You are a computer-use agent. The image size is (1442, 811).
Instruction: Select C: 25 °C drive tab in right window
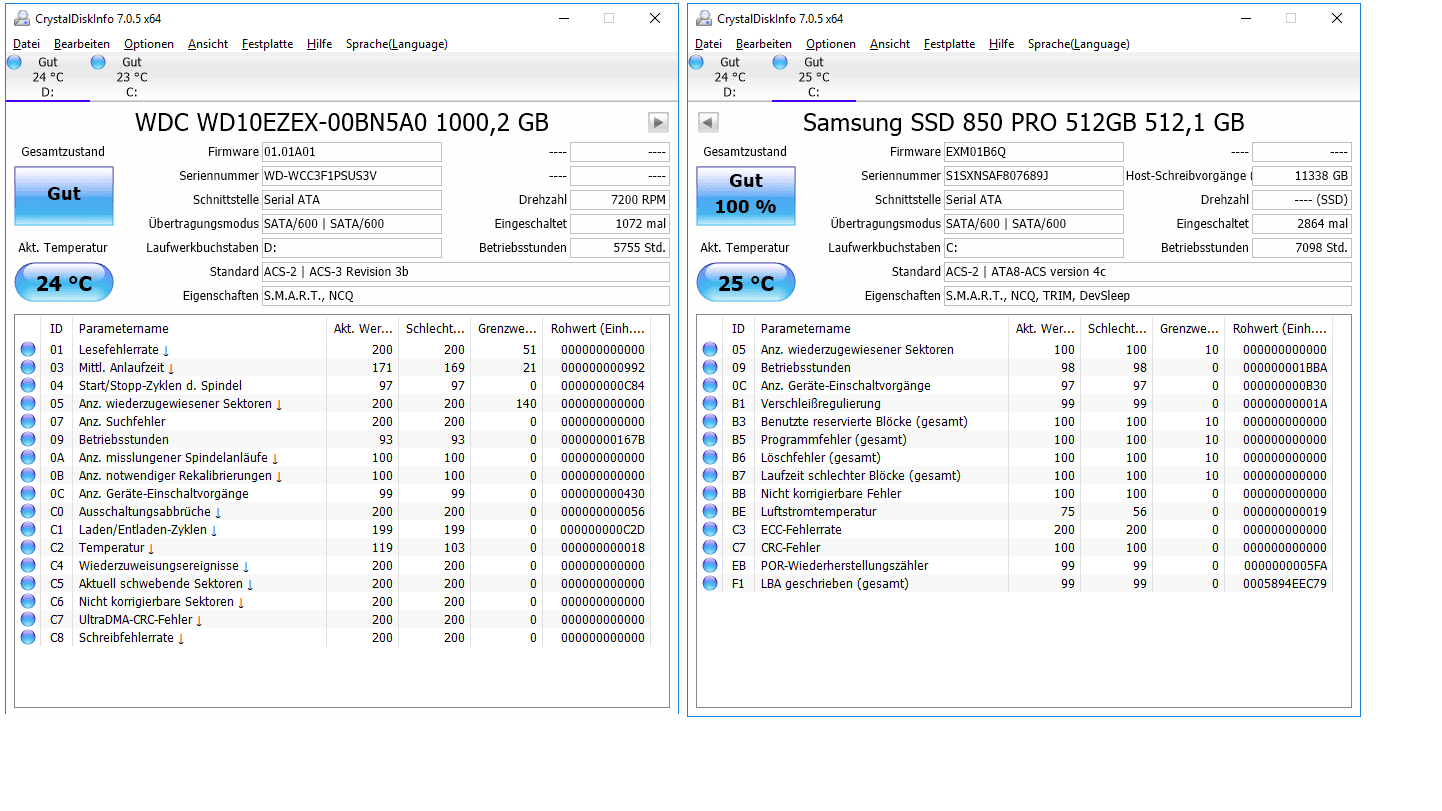pyautogui.click(x=813, y=77)
